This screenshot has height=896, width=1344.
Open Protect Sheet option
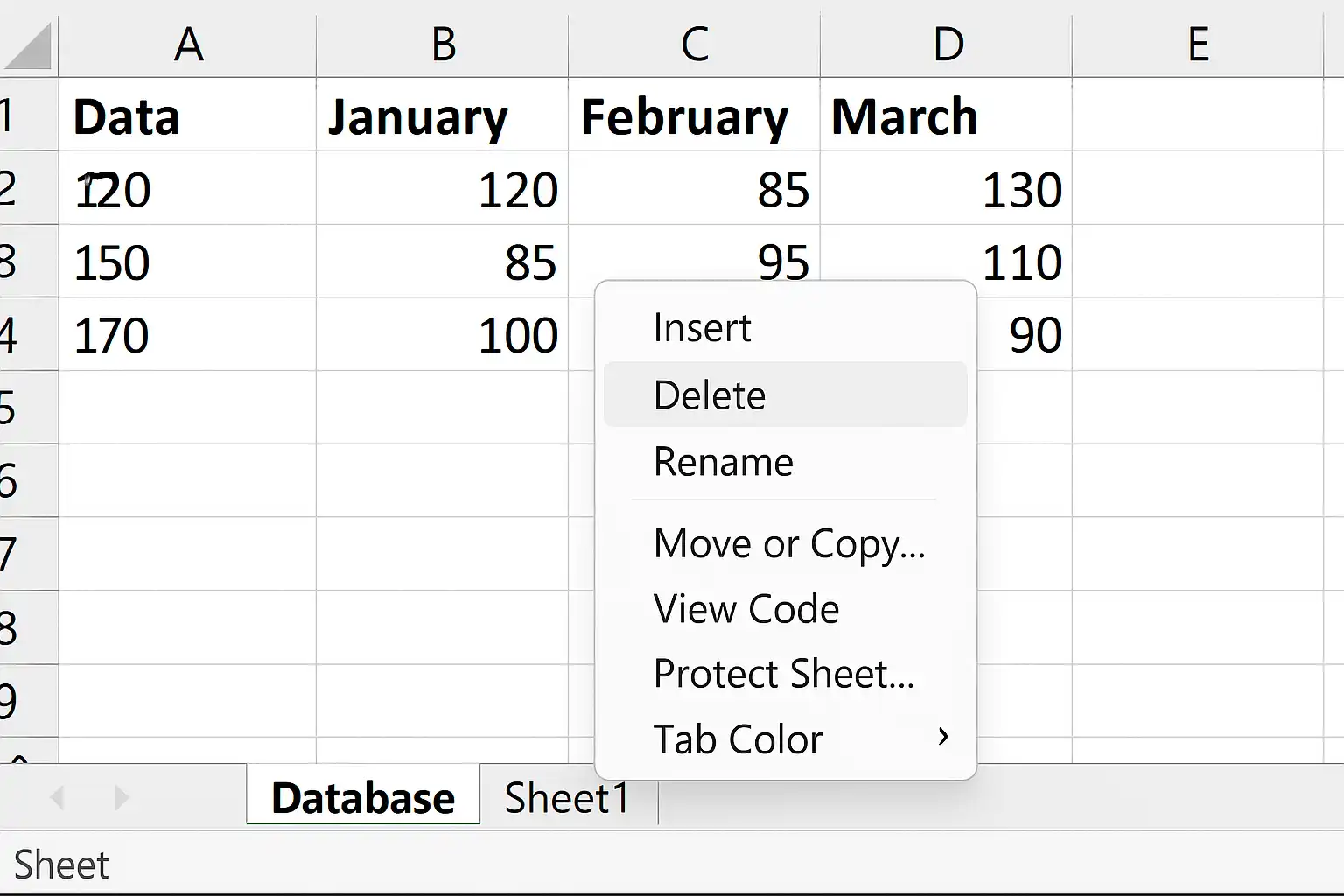(785, 673)
